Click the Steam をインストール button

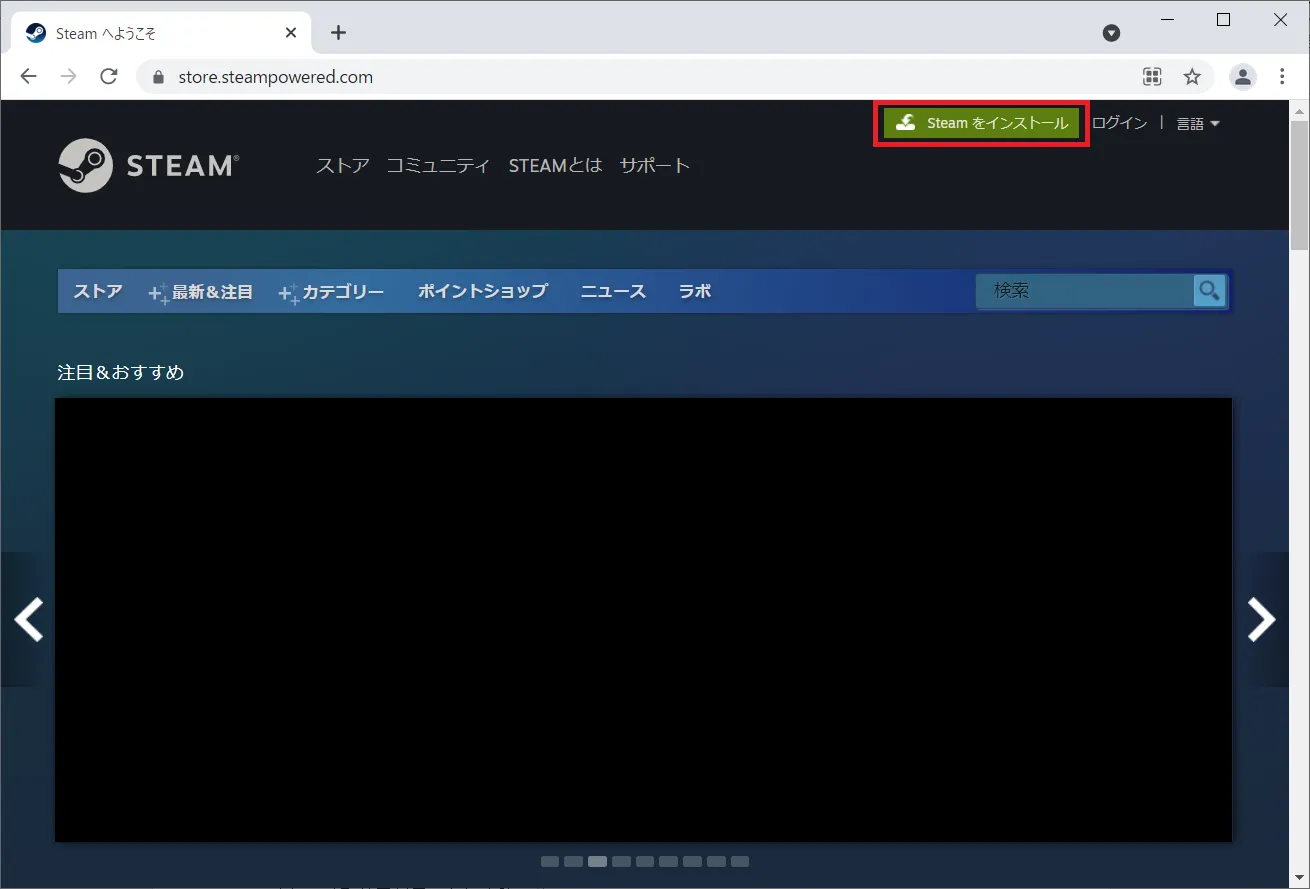982,123
